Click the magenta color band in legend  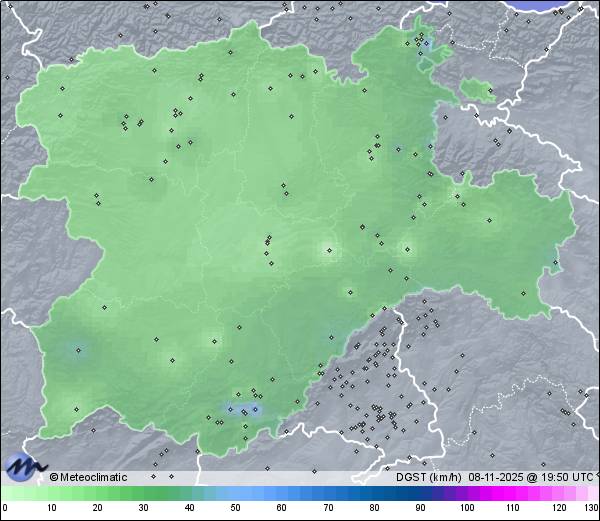point(510,493)
